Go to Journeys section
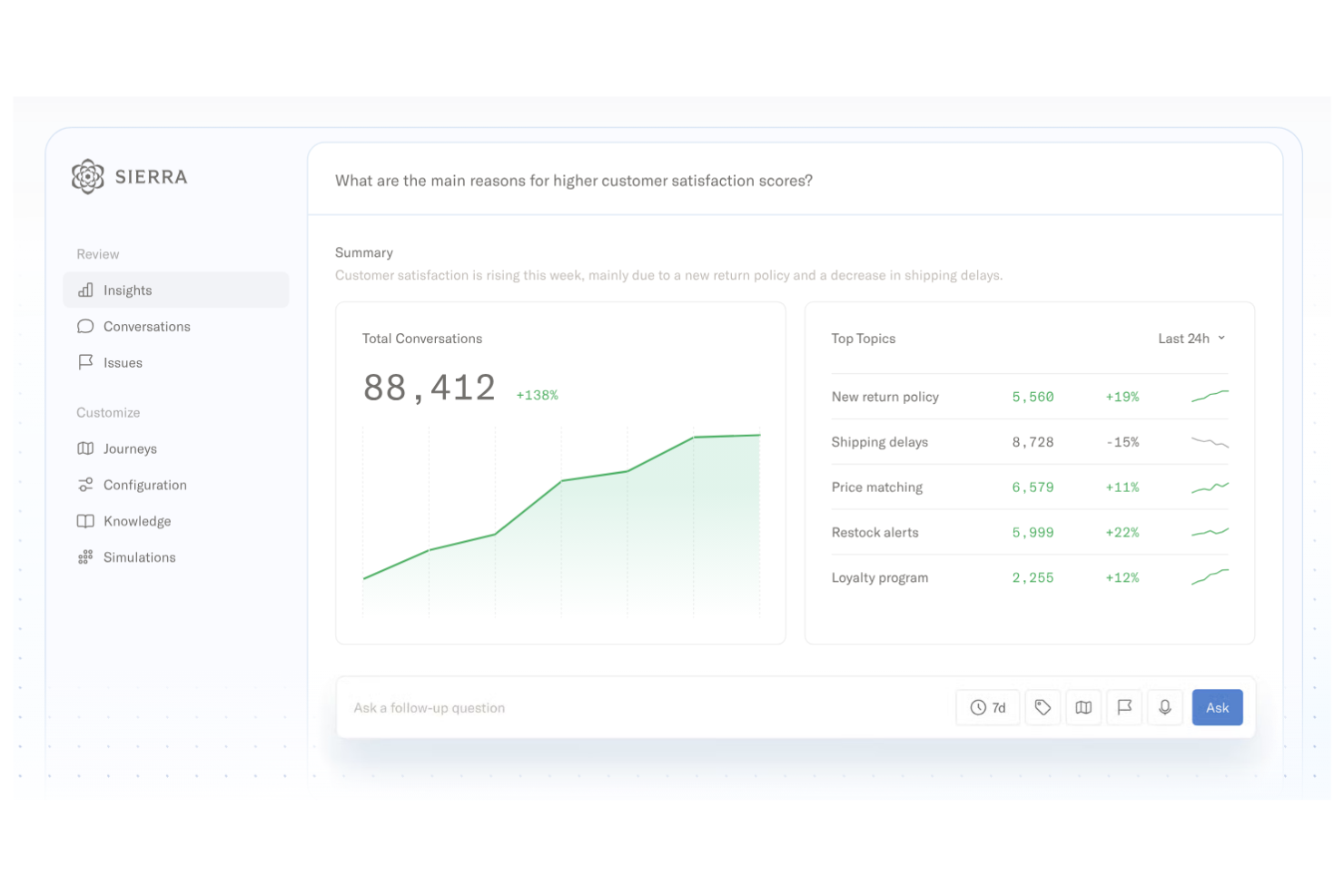This screenshot has height=896, width=1344. click(130, 449)
